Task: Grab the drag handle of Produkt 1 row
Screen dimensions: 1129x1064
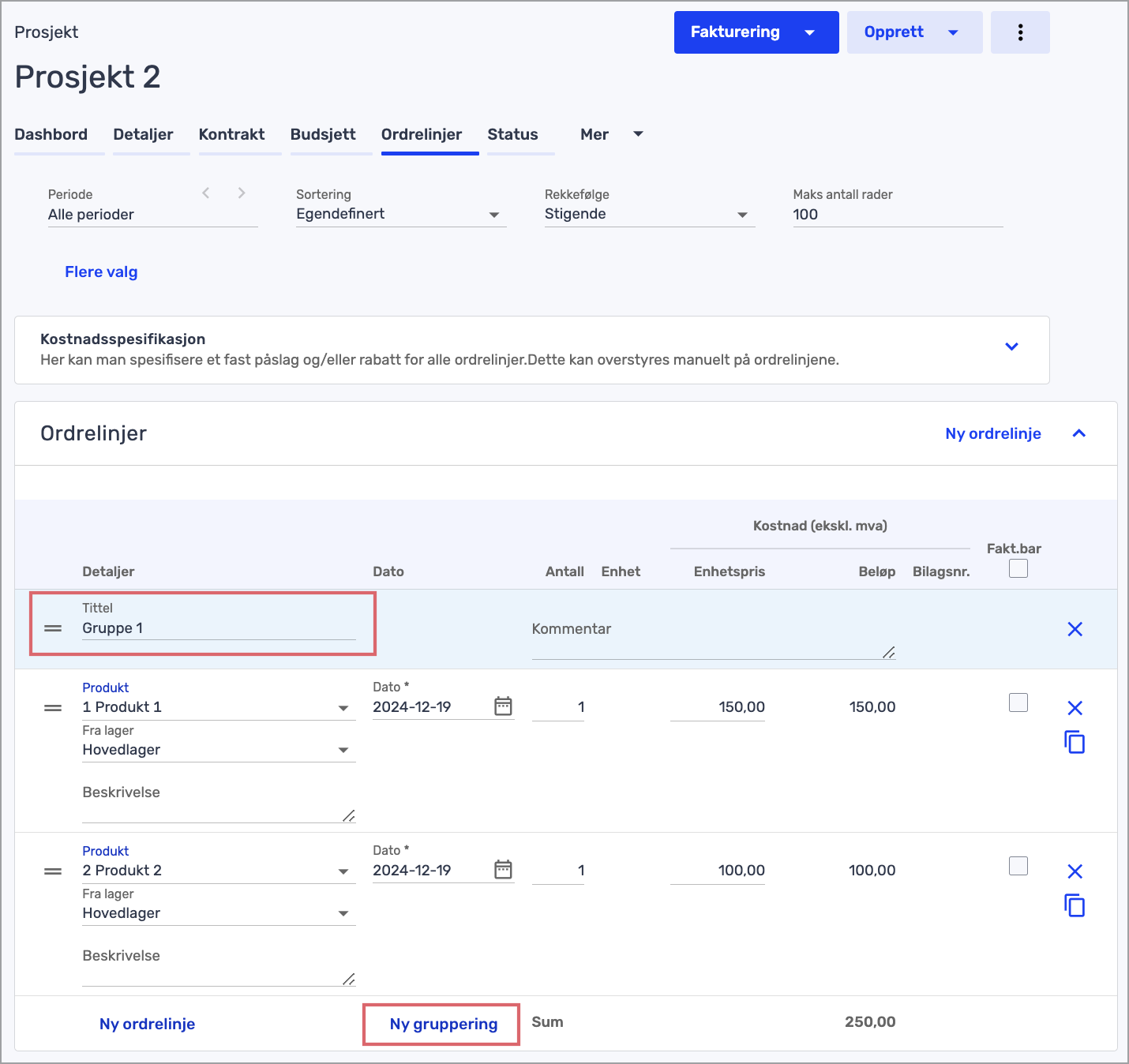Action: click(x=53, y=708)
